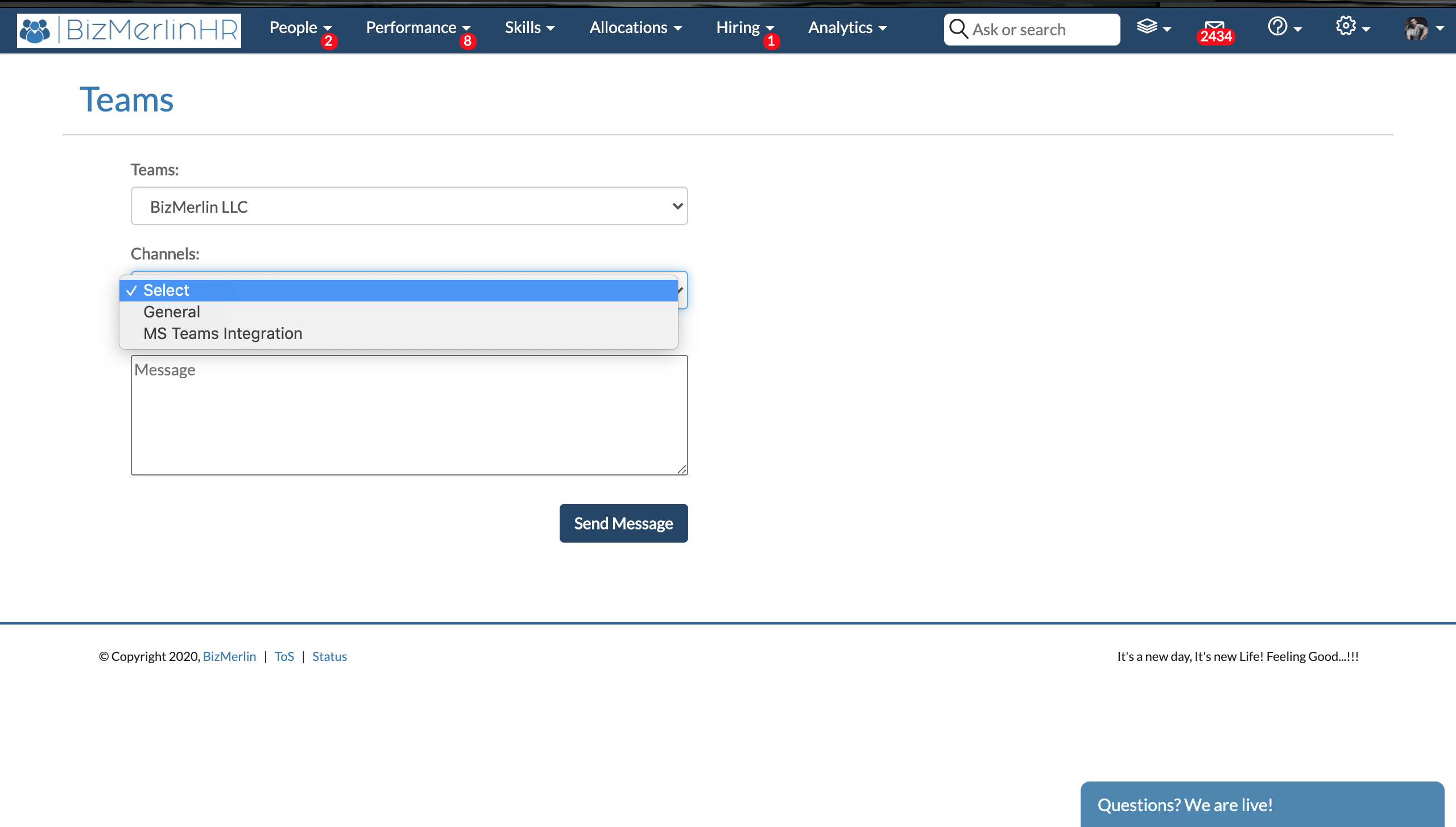
Task: Open the Questions? We are live! chat
Action: pos(1263,804)
